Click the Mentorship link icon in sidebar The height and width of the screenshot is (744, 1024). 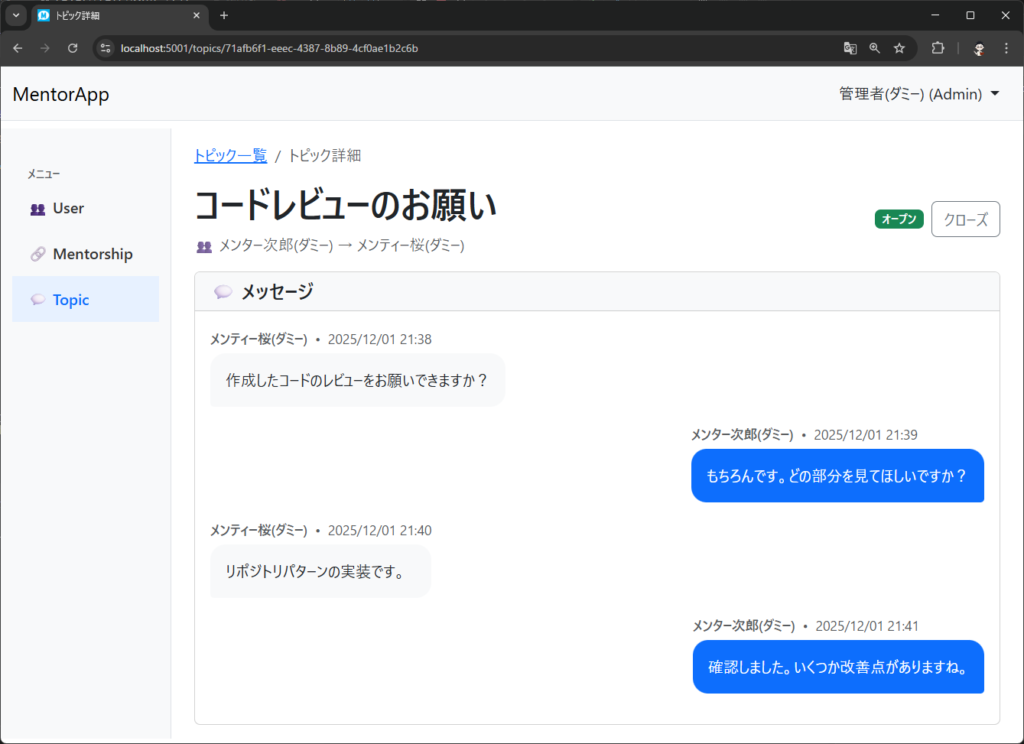click(x=38, y=254)
